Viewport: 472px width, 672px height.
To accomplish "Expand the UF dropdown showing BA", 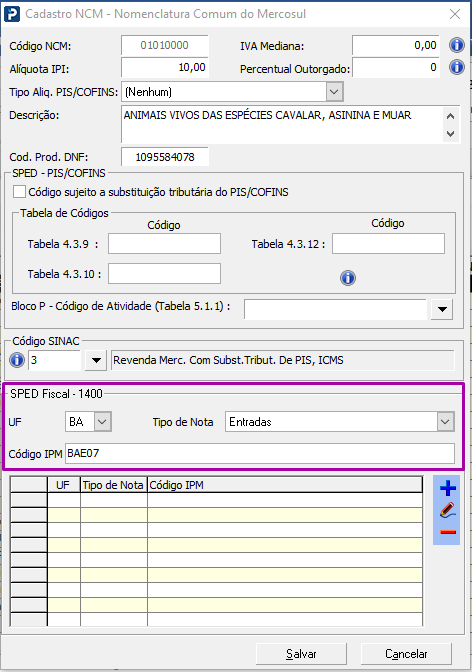I will (102, 422).
